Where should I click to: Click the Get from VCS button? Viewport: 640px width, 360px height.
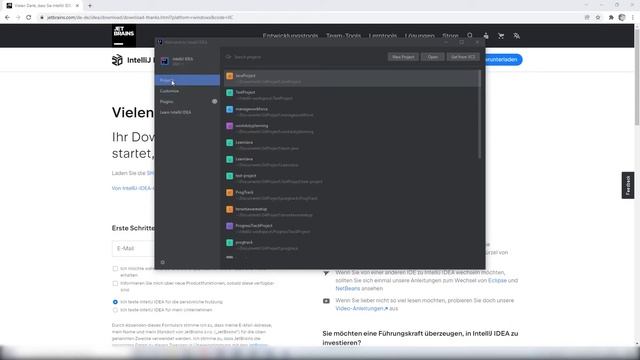click(x=462, y=57)
